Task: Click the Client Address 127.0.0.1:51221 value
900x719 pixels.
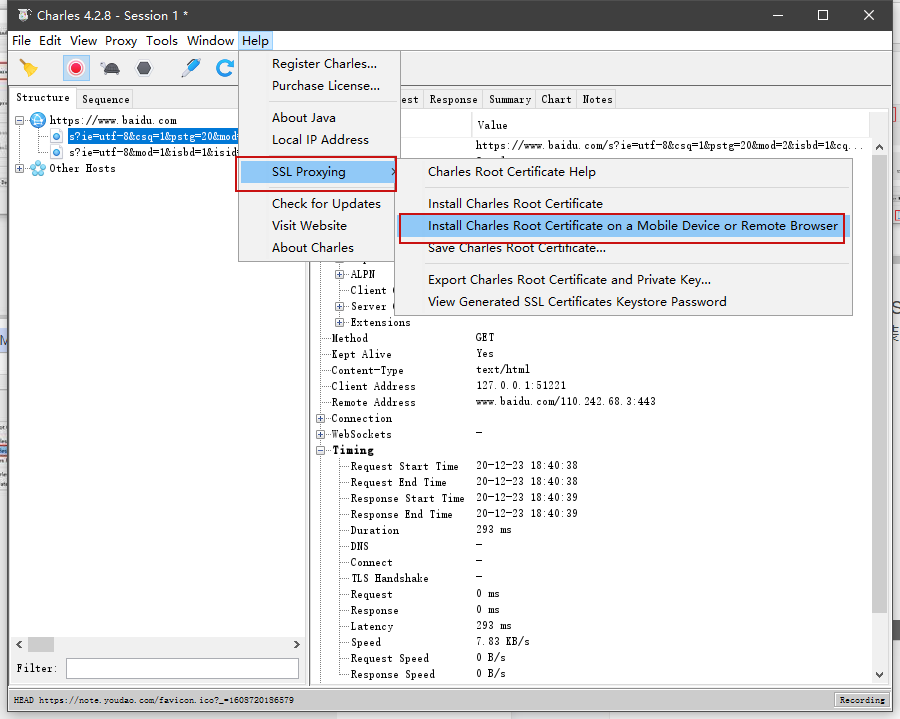Action: [x=521, y=386]
